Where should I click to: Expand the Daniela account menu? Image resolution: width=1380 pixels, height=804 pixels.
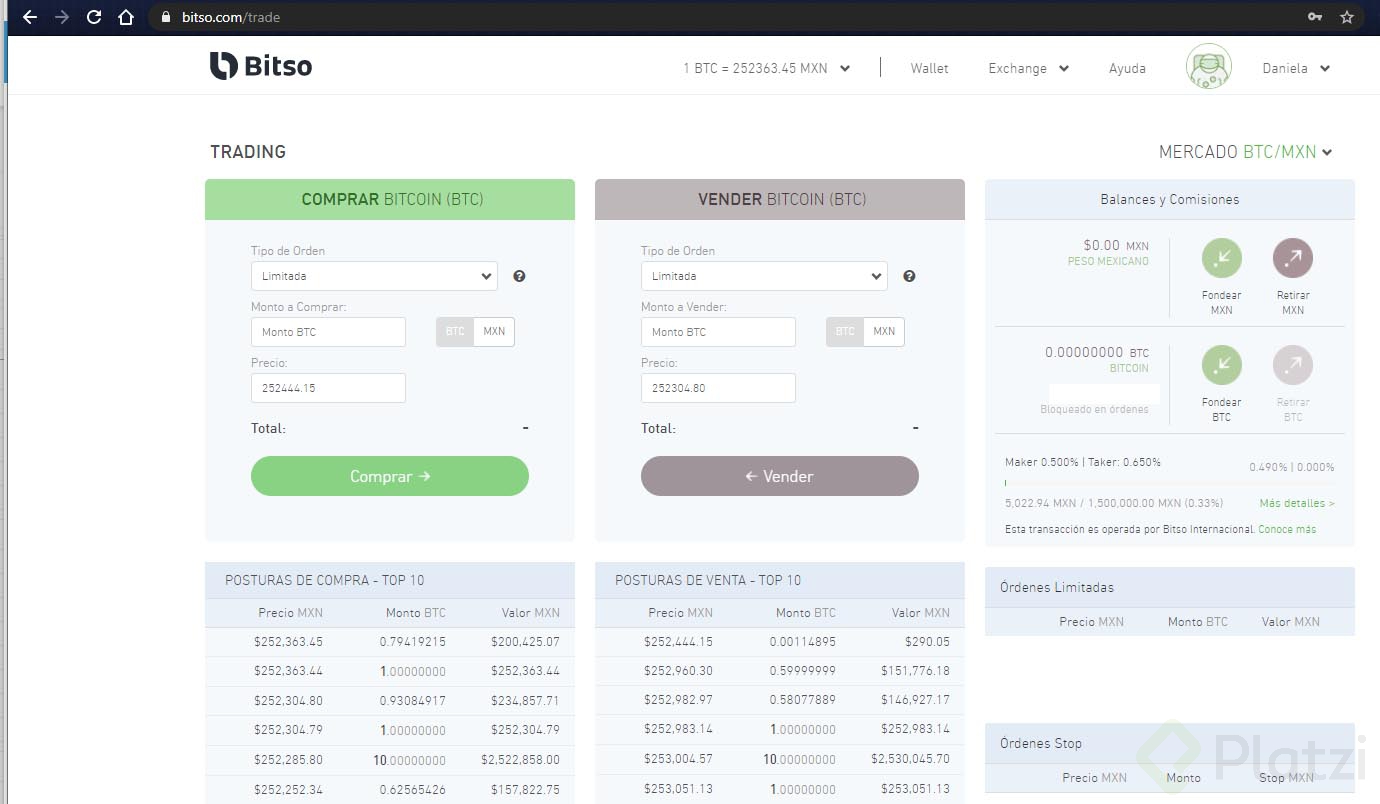(1296, 69)
